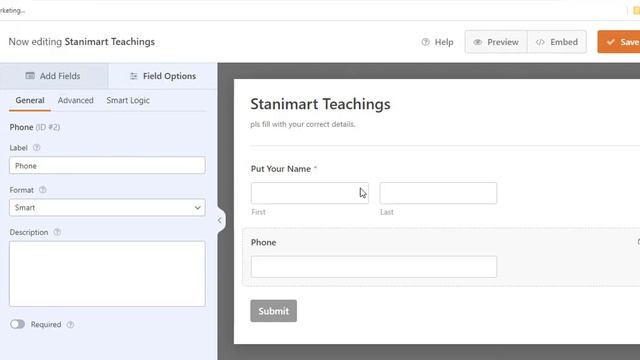Switch to the Add Fields tab

coord(54,76)
